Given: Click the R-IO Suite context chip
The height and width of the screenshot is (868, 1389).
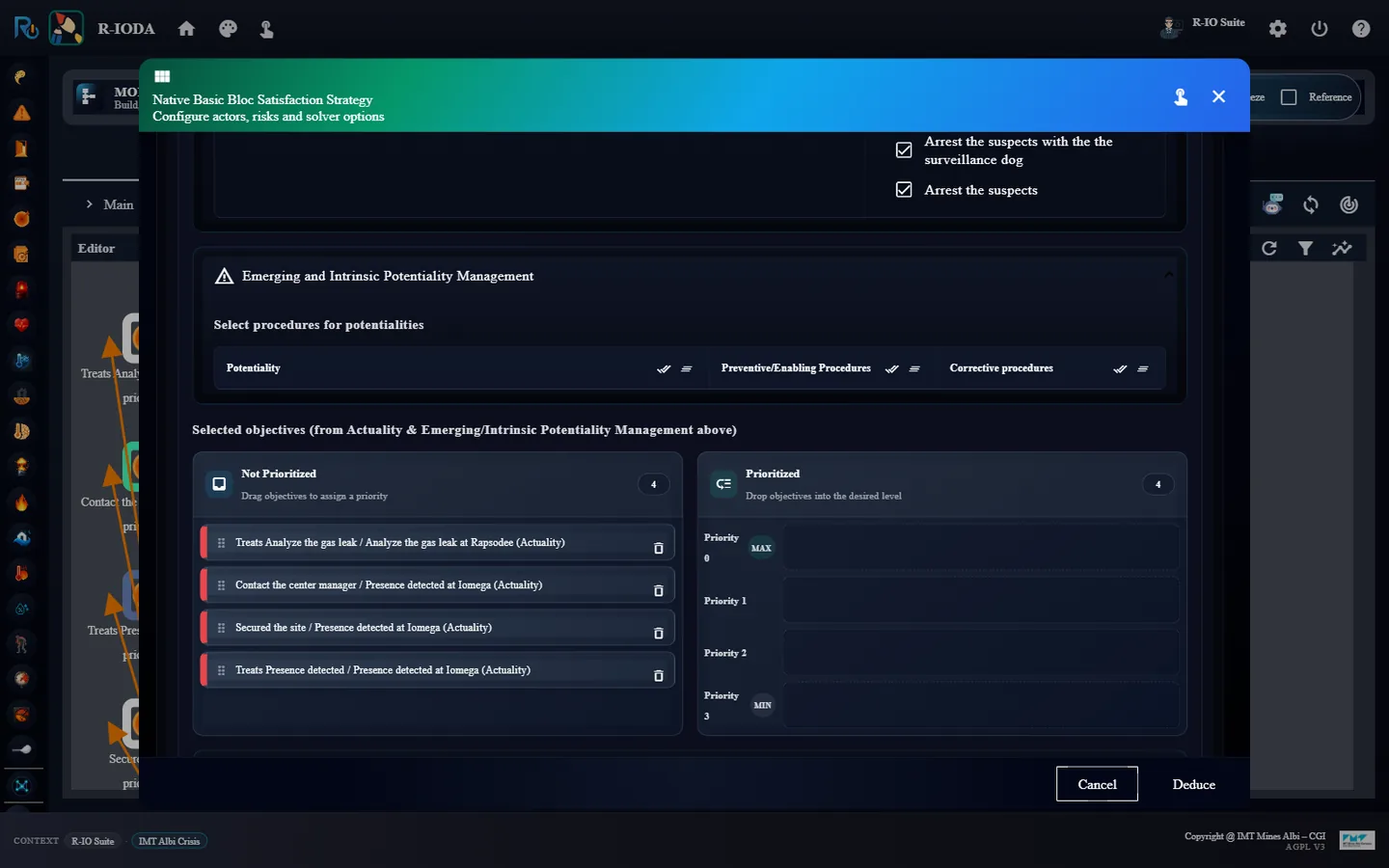Looking at the screenshot, I should (x=93, y=841).
